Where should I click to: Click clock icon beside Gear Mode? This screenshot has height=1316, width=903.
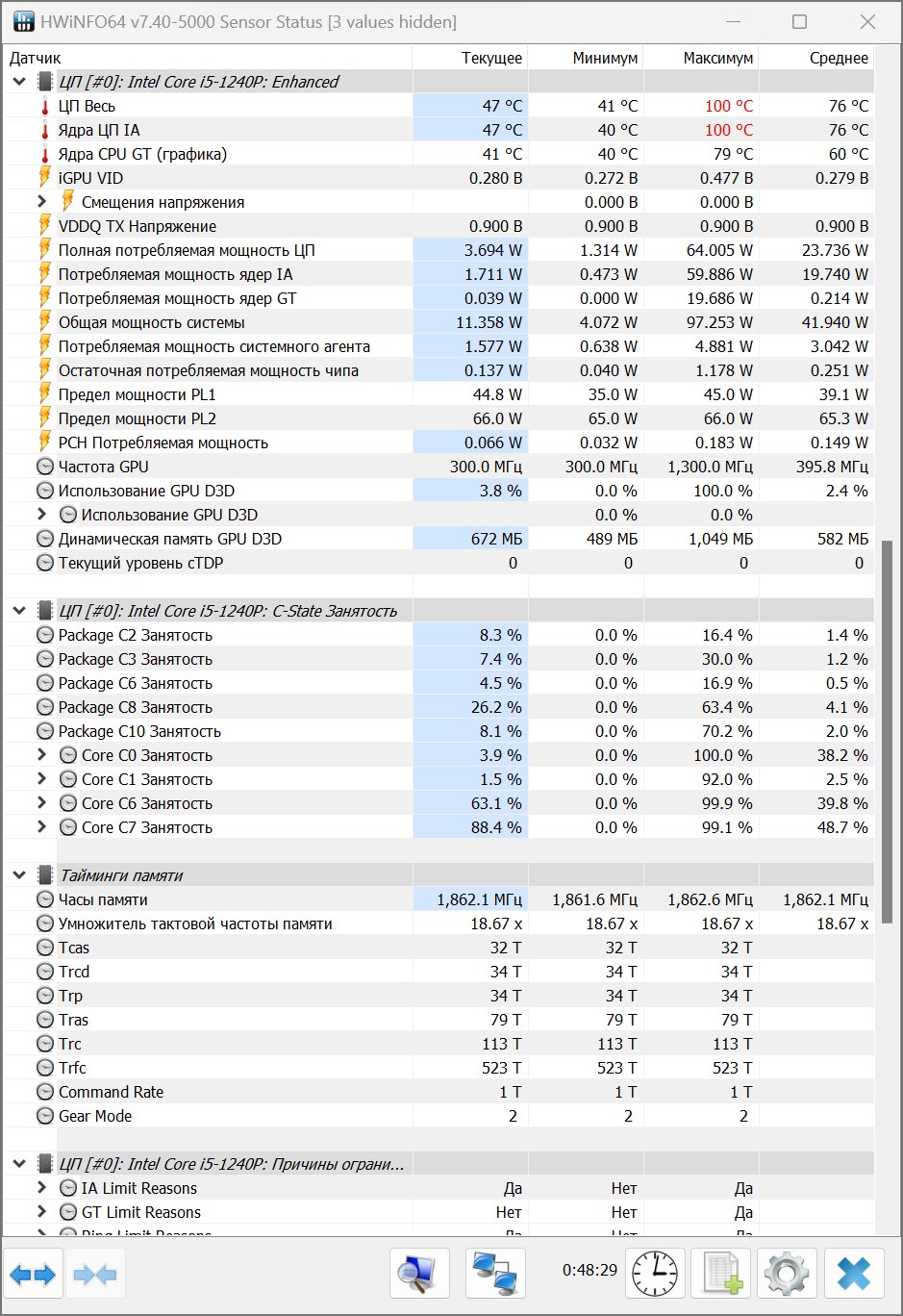coord(44,1116)
